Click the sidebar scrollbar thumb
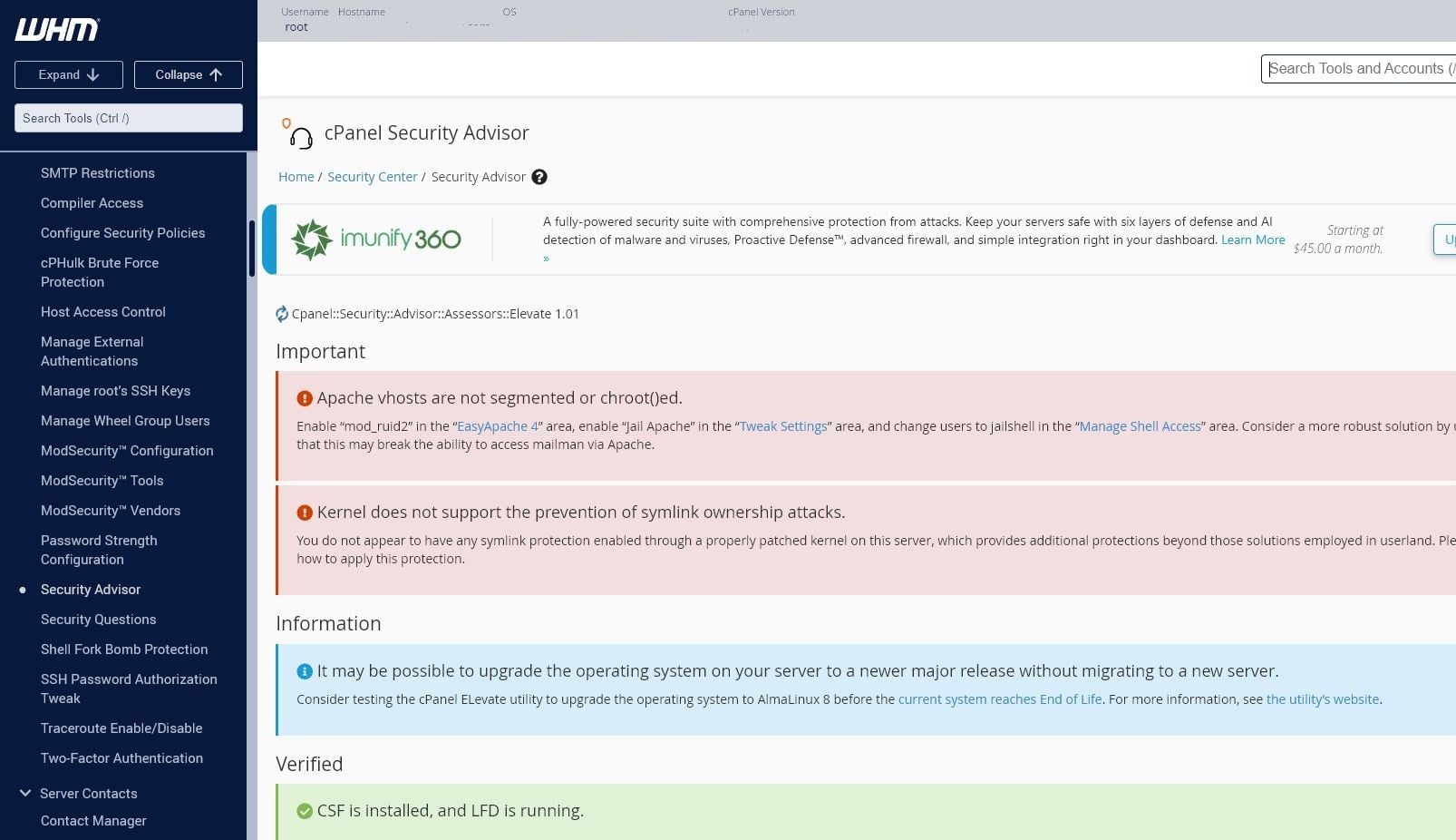Viewport: 1456px width, 840px height. 251,249
